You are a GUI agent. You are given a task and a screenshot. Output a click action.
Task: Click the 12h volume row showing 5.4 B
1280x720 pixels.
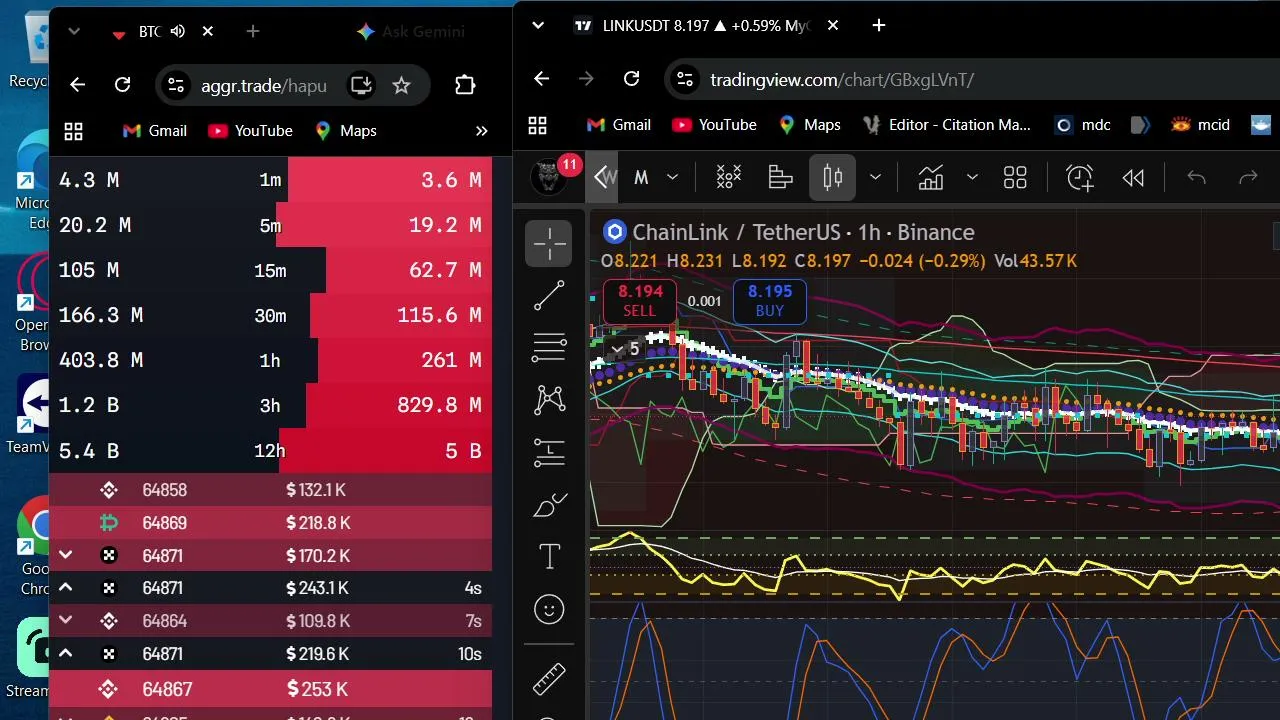(x=270, y=450)
